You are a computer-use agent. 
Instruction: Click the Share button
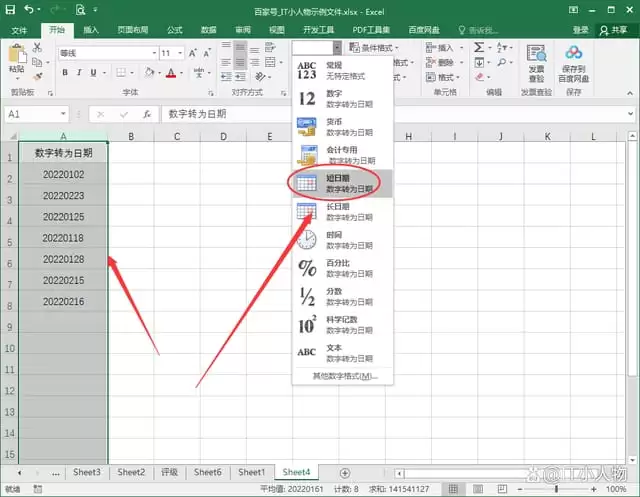[613, 30]
